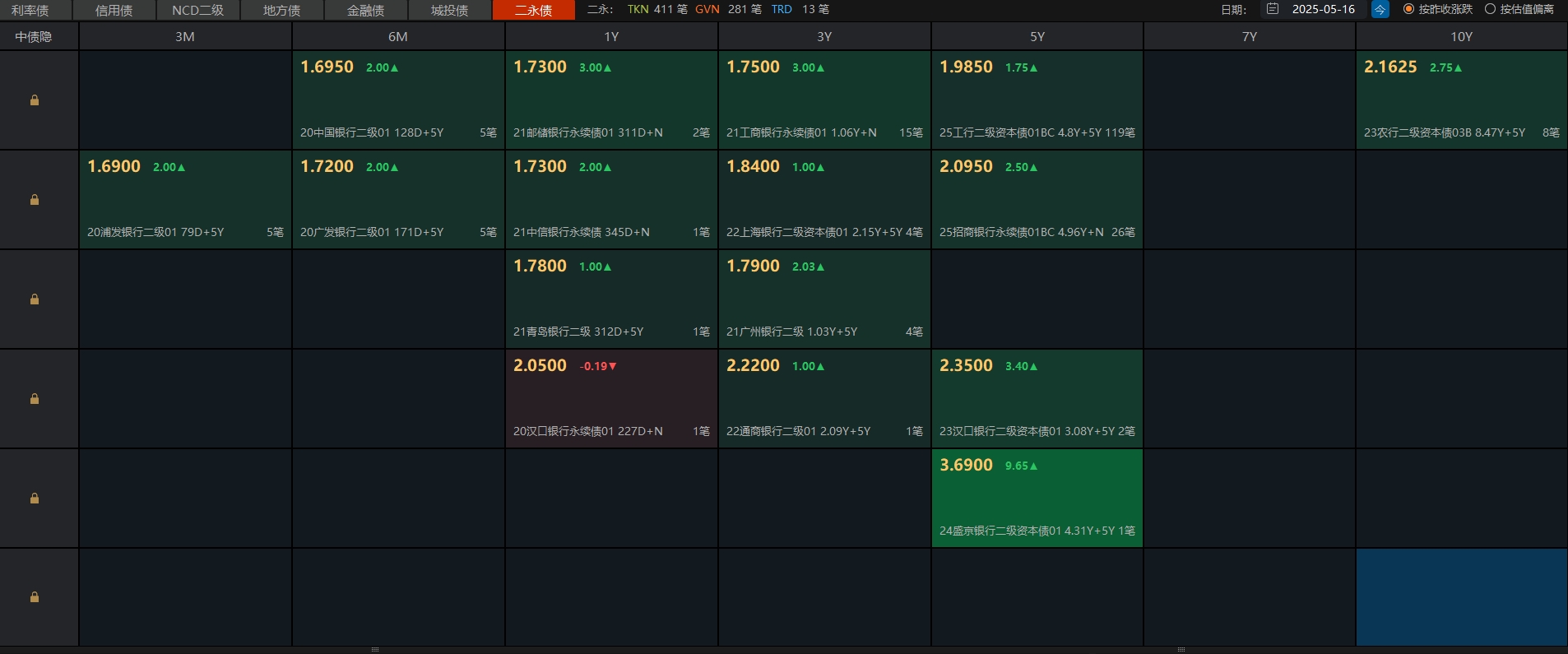
Task: Click the date field 2025-05-16
Action: point(1324,9)
